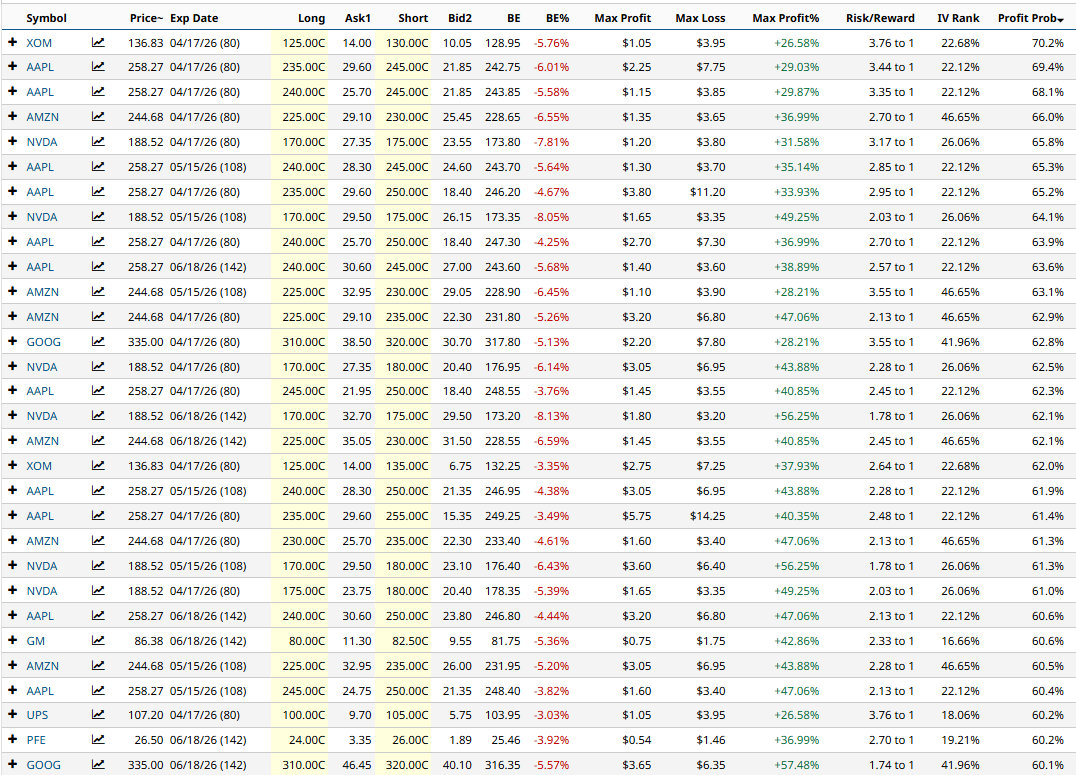
Task: Open chart for AMZN 63.1% row
Action: pos(98,292)
